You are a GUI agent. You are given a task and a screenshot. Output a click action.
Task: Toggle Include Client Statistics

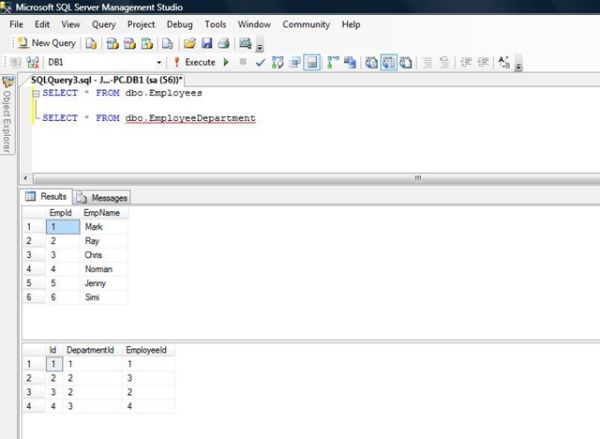[x=350, y=62]
